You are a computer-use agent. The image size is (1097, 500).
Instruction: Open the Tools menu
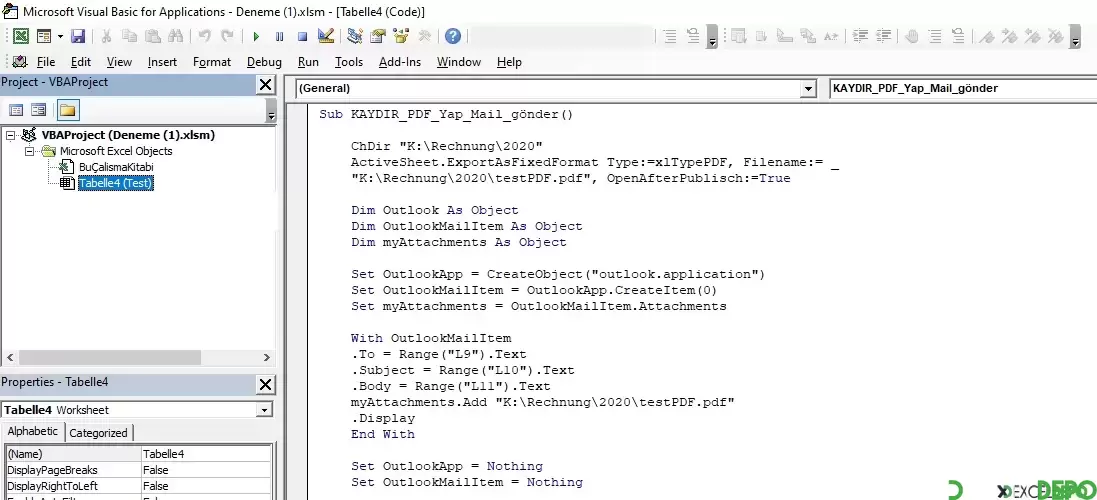pyautogui.click(x=348, y=62)
